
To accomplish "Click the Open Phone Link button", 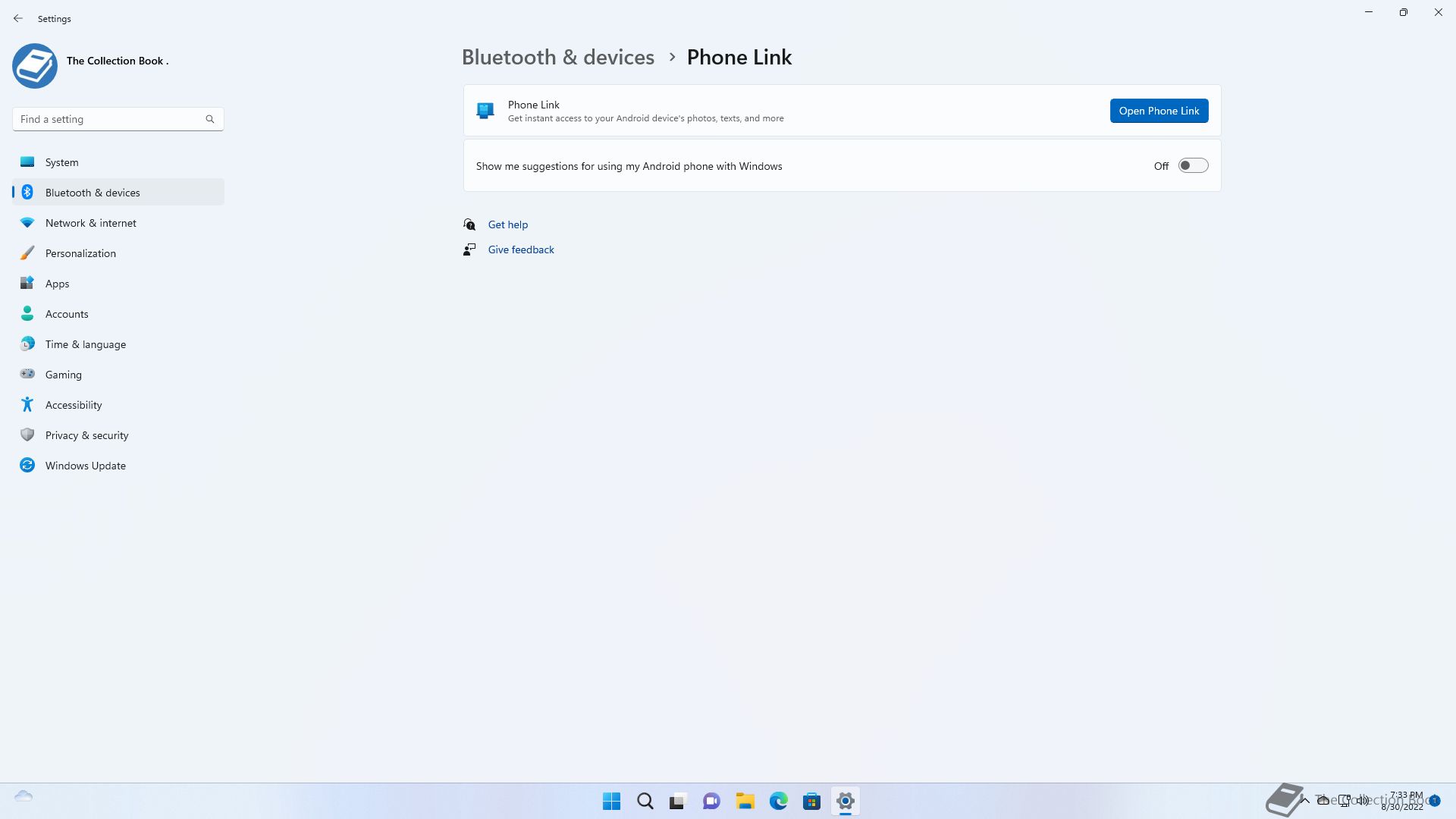I will coord(1159,111).
